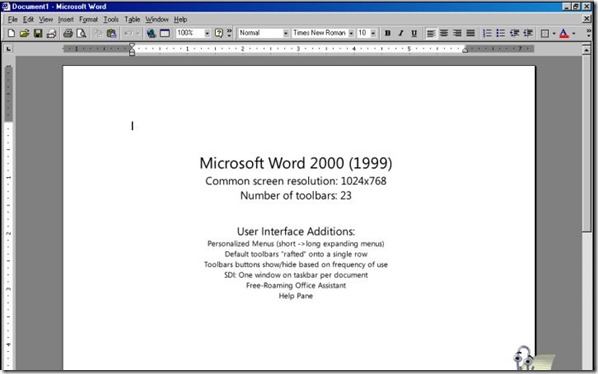
Task: Justify the paragraph text
Action: click(x=471, y=33)
